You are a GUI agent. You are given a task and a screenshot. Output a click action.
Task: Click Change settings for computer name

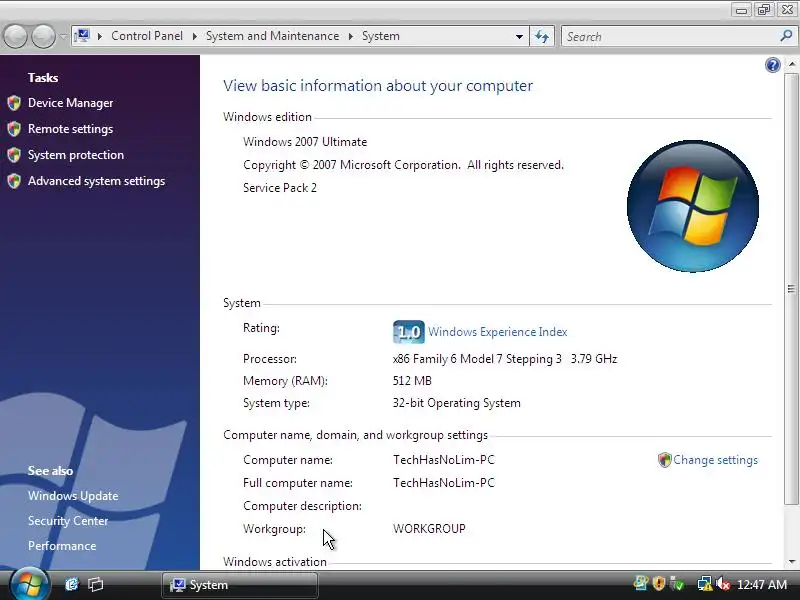click(715, 460)
